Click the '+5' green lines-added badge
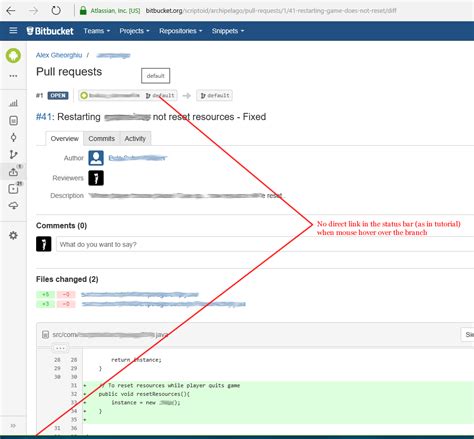The image size is (474, 439). (45, 295)
